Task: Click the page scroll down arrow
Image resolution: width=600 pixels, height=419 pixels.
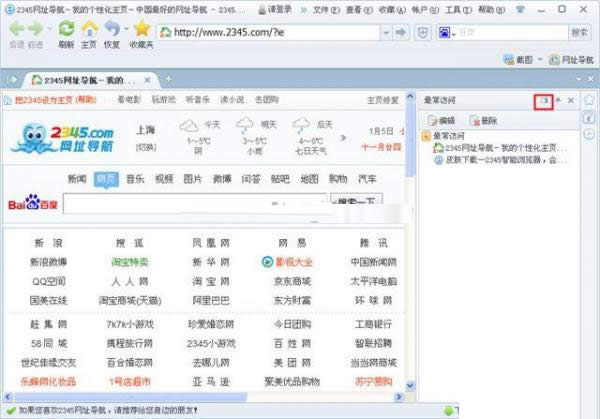Action: tap(410, 385)
